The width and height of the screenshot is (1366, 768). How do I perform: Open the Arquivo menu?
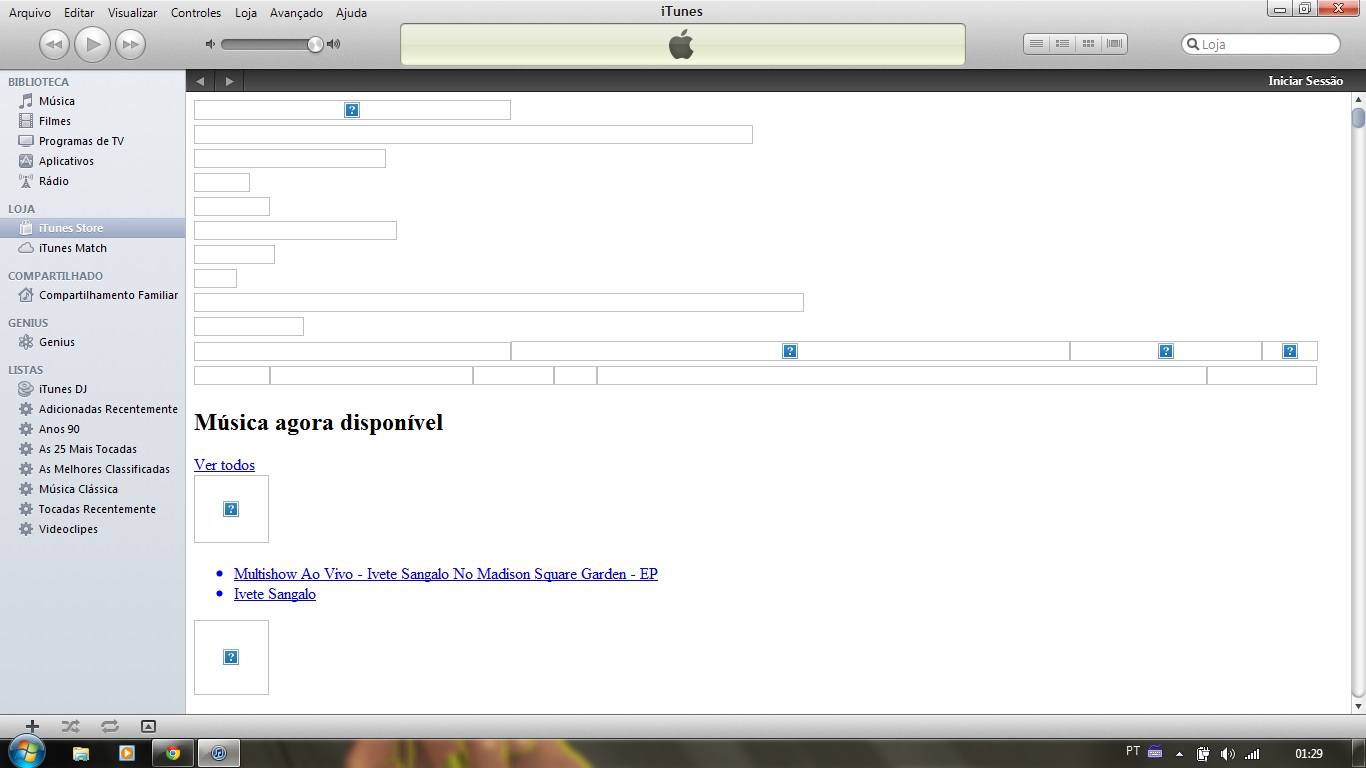point(30,13)
